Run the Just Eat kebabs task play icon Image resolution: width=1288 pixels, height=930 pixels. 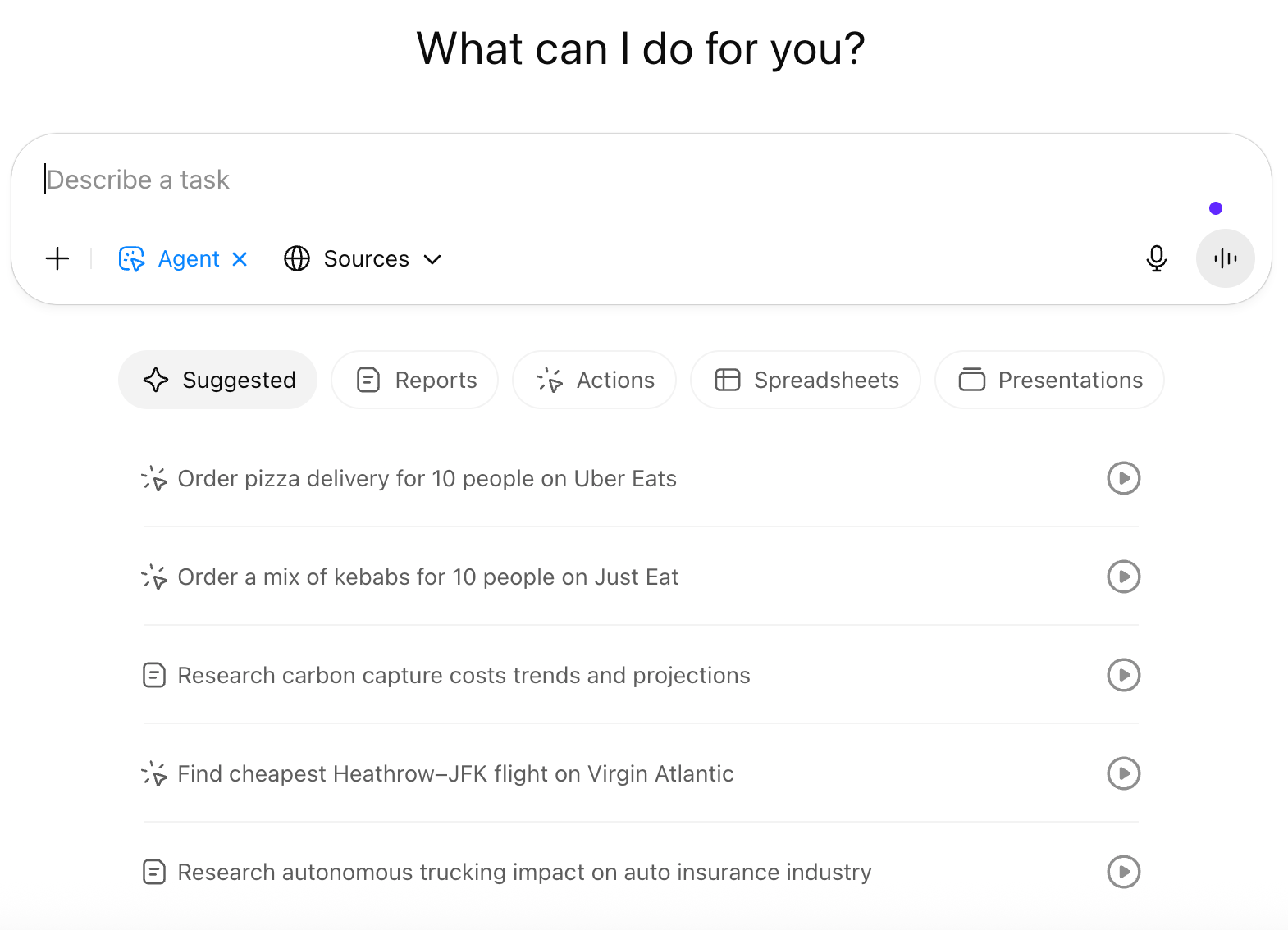tap(1123, 577)
